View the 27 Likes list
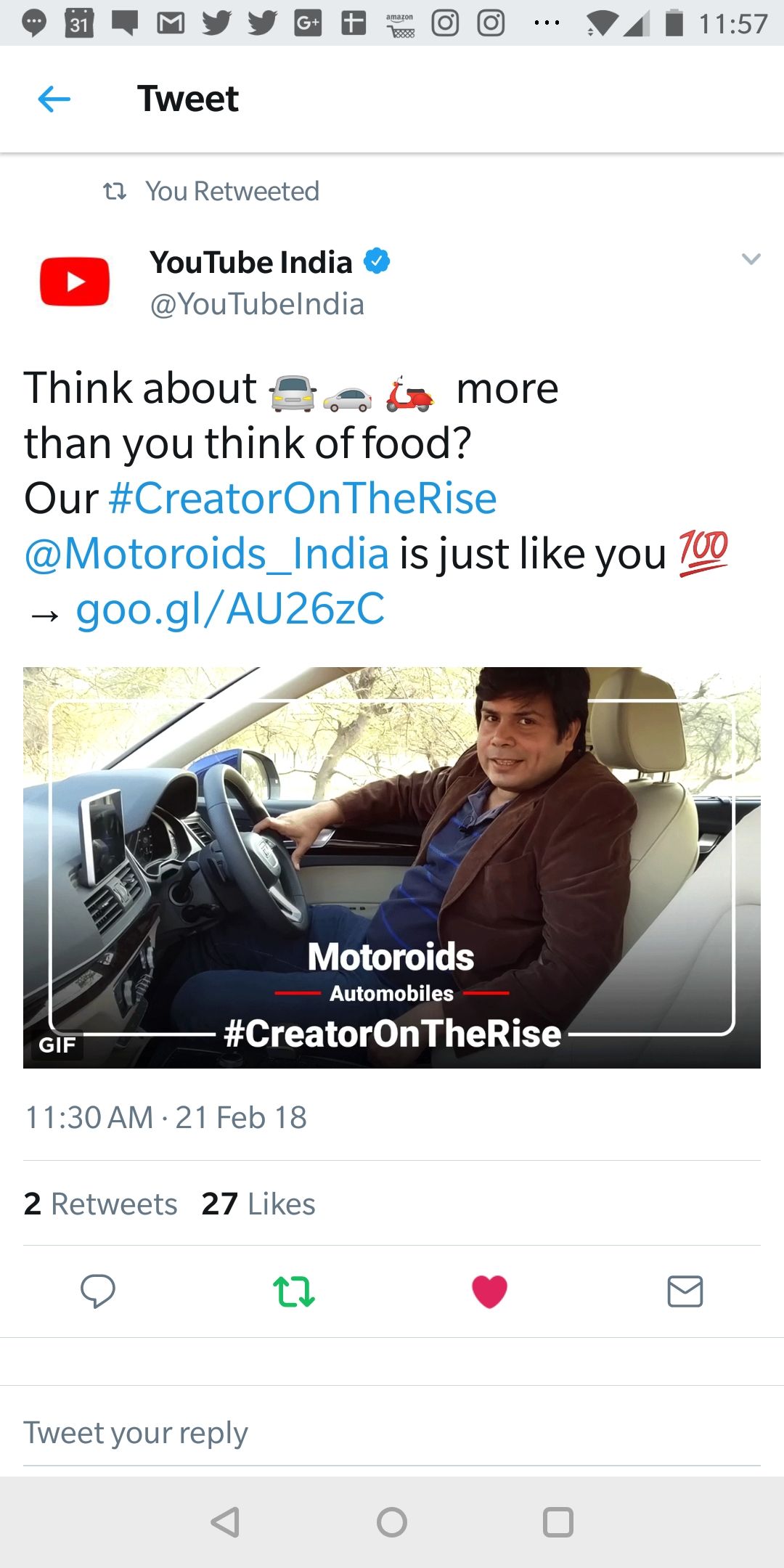Image resolution: width=784 pixels, height=1568 pixels. point(258,1204)
